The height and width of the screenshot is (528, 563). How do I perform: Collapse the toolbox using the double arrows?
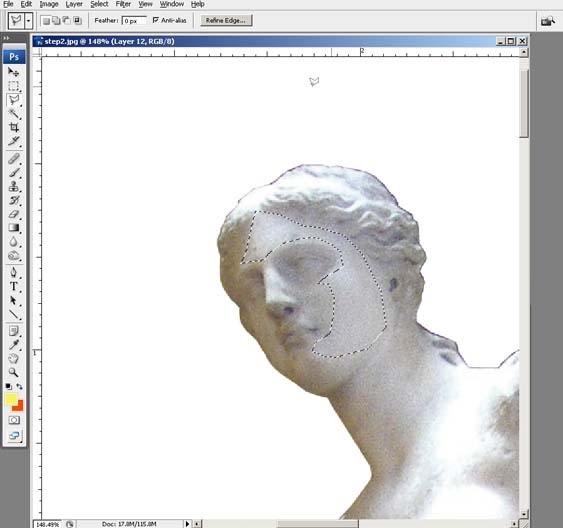point(6,38)
